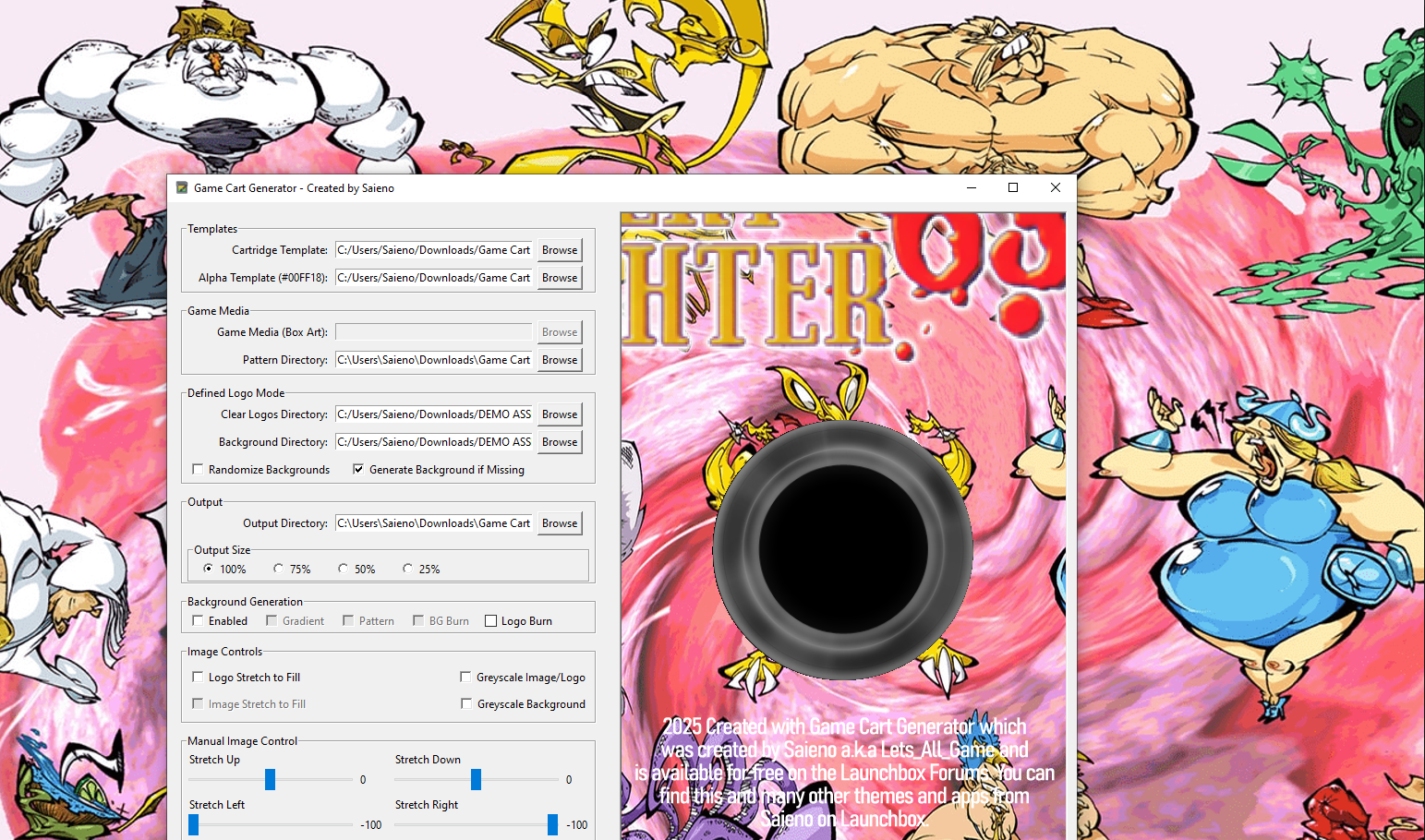
Task: Browse for the Pattern Directory
Action: coord(560,360)
